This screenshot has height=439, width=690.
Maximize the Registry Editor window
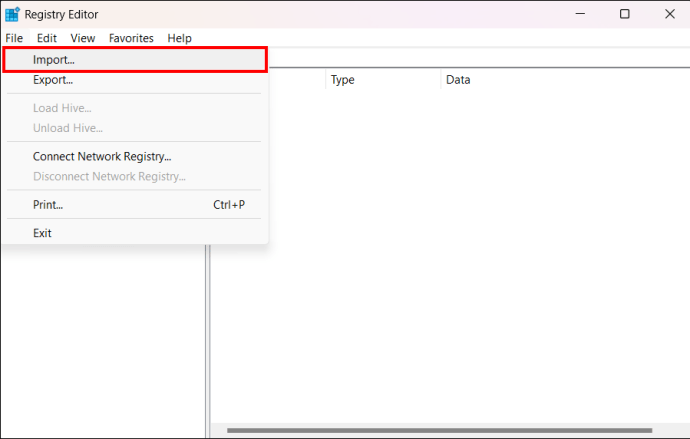click(624, 14)
